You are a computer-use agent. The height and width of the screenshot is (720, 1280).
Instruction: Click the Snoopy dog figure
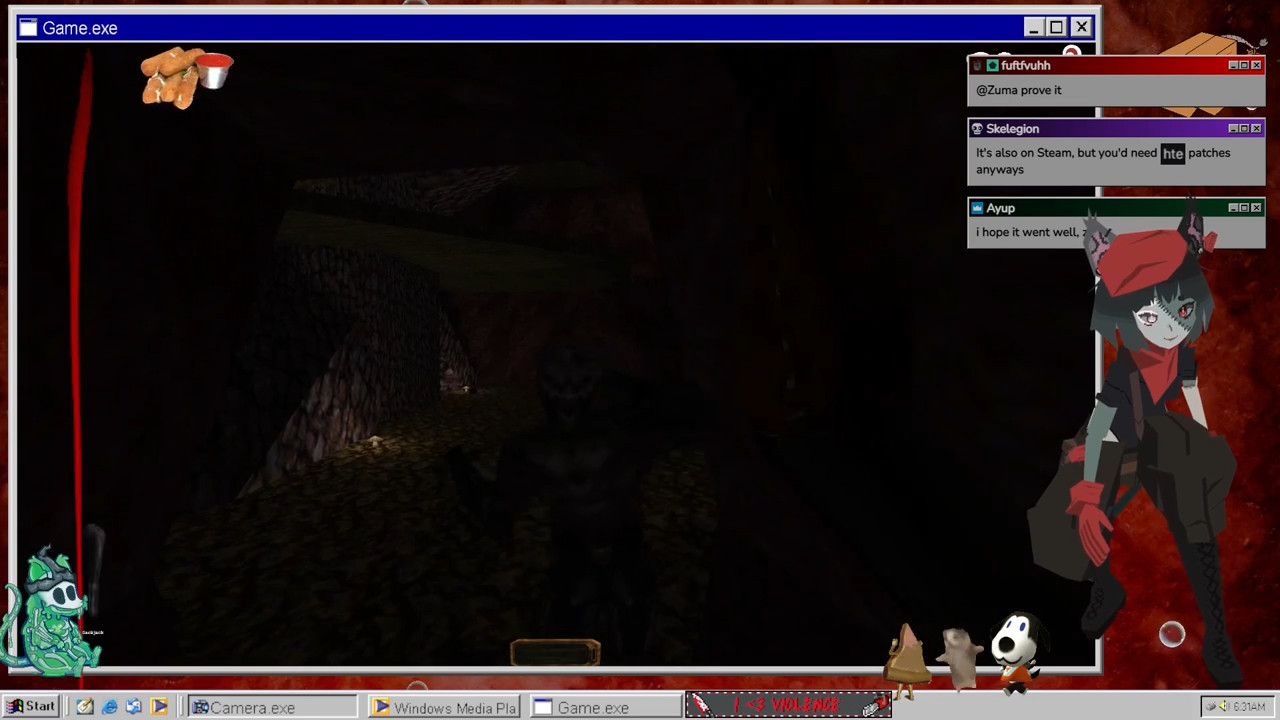coord(1017,652)
